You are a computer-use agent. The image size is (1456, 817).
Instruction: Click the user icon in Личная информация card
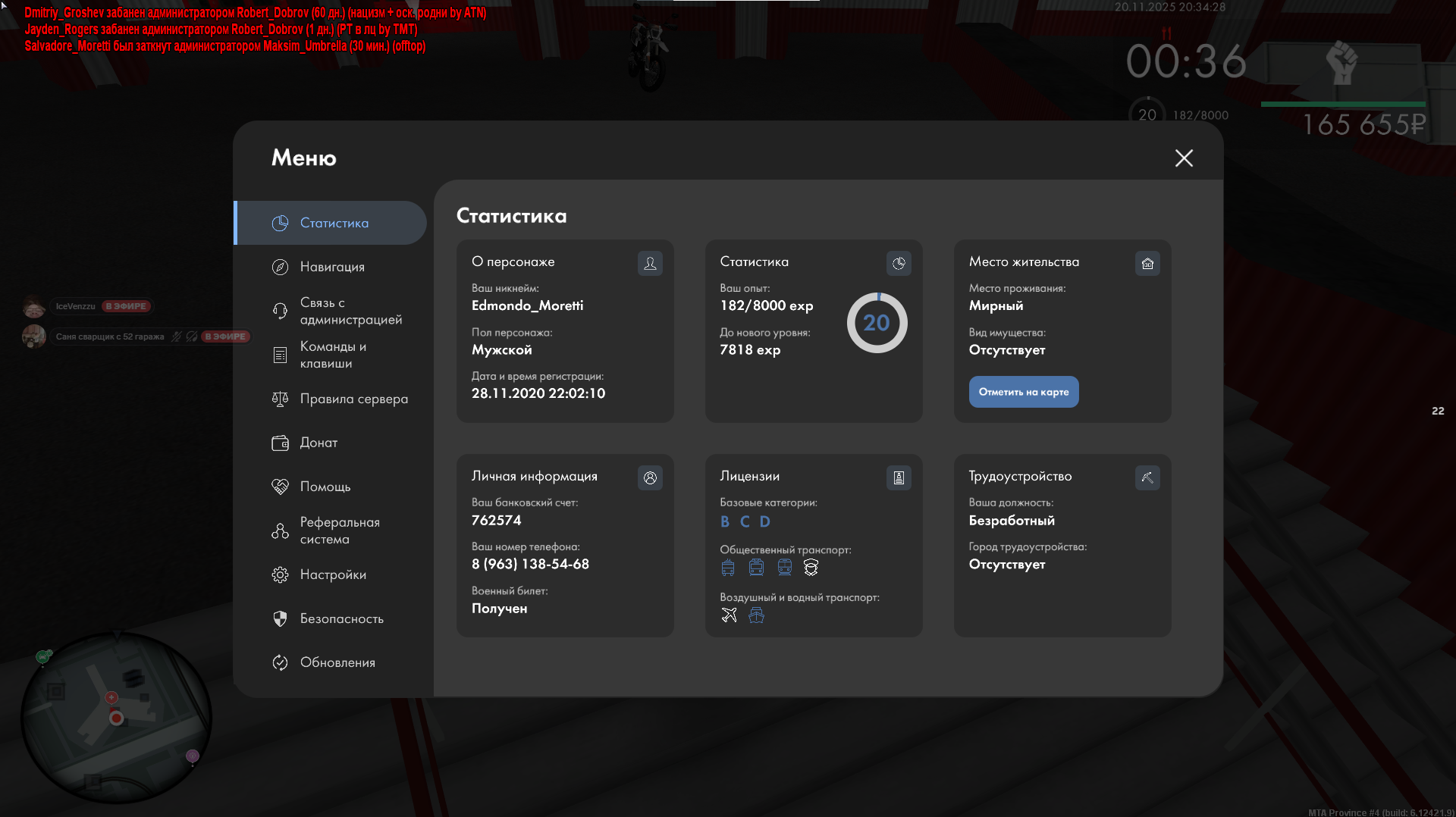[650, 477]
